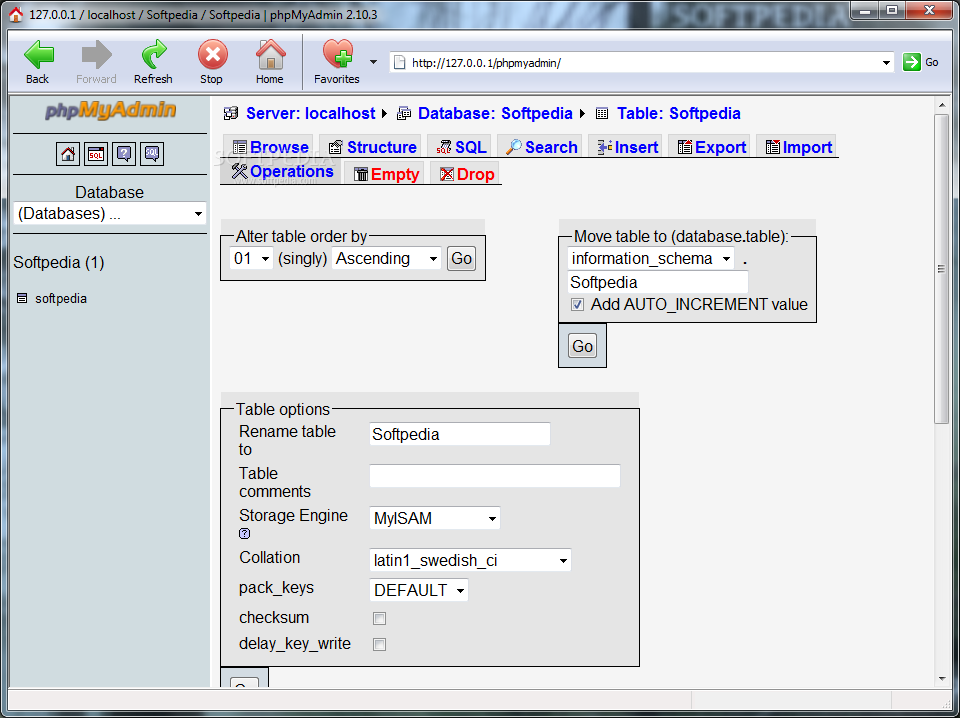Click the Back navigation arrow
This screenshot has height=718, width=960.
(39, 56)
